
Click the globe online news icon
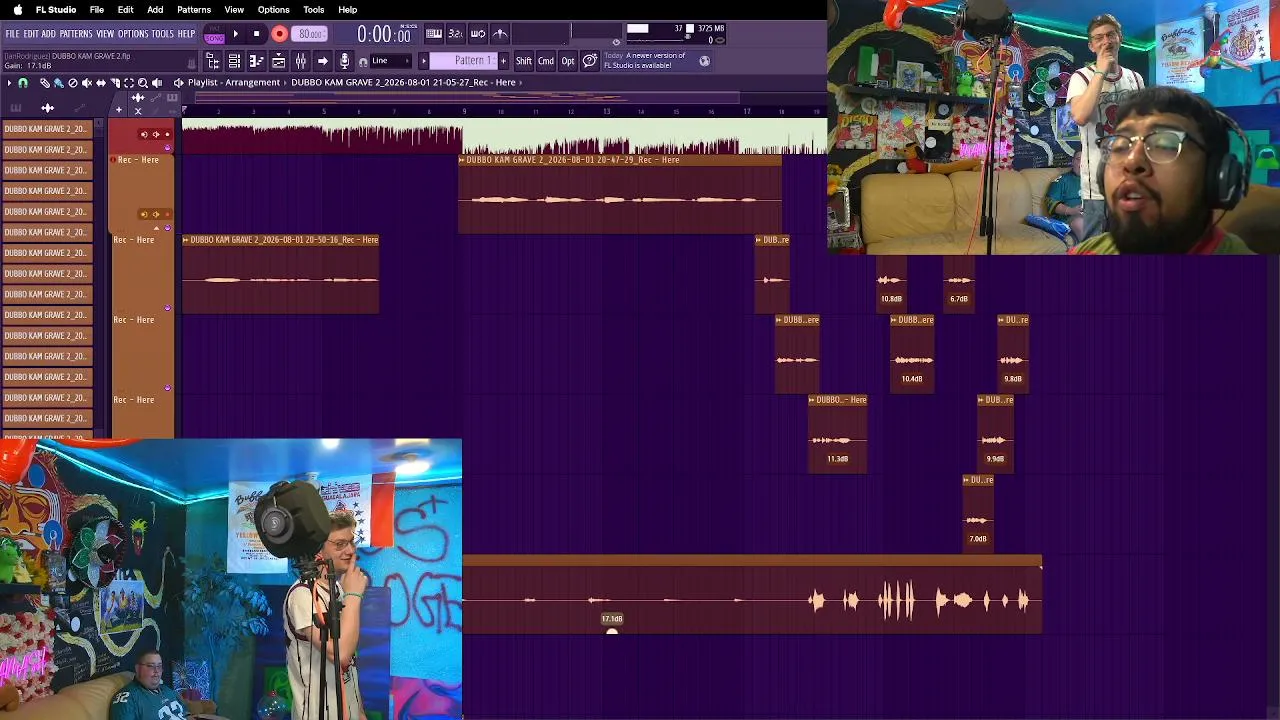[x=704, y=61]
